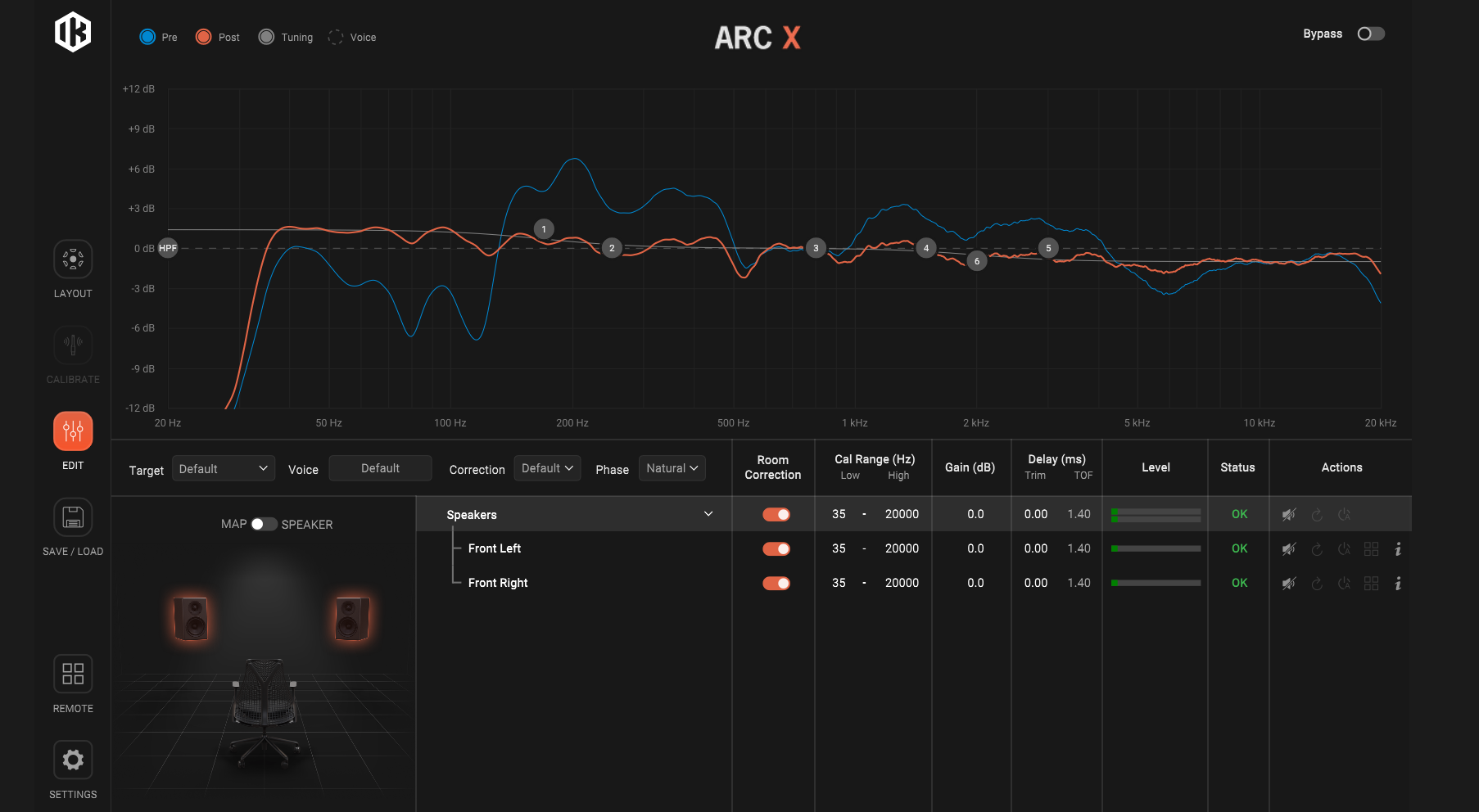Collapse the Speakers group
The height and width of the screenshot is (812, 1479).
(x=708, y=514)
